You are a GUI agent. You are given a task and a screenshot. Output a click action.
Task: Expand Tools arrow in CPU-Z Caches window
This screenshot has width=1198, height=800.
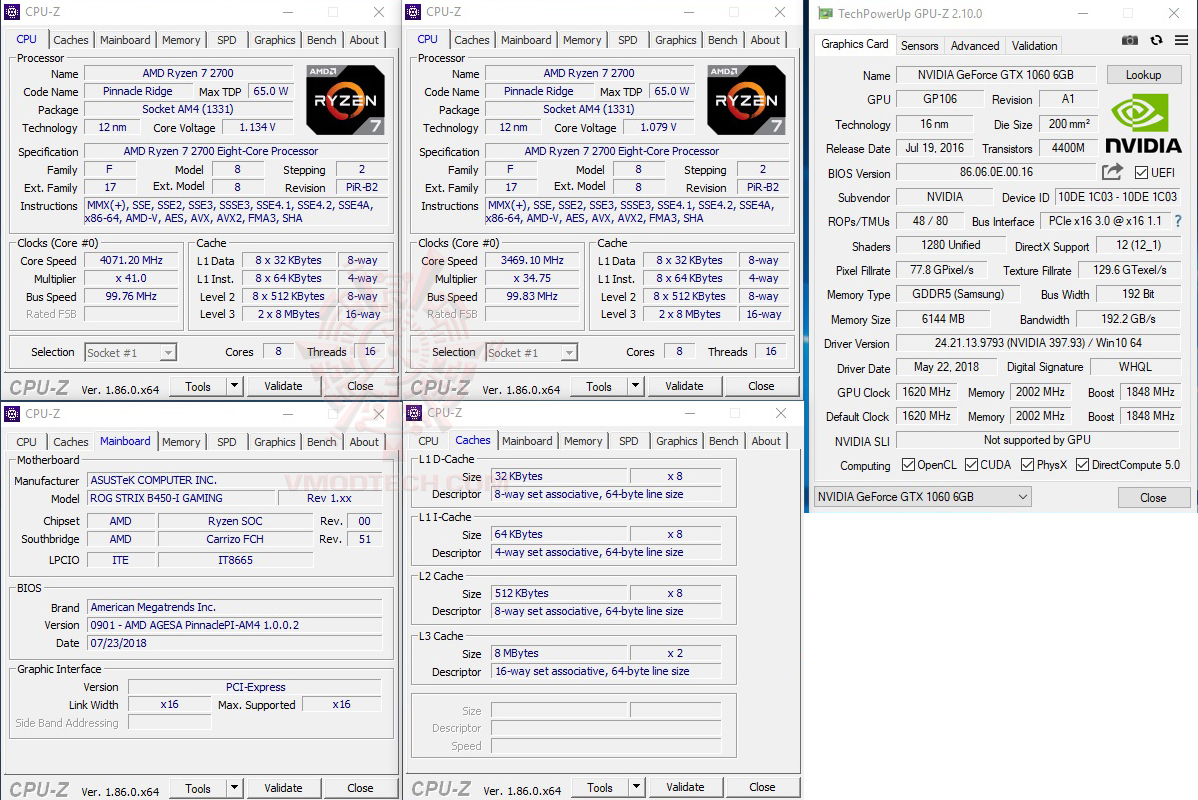pos(637,787)
